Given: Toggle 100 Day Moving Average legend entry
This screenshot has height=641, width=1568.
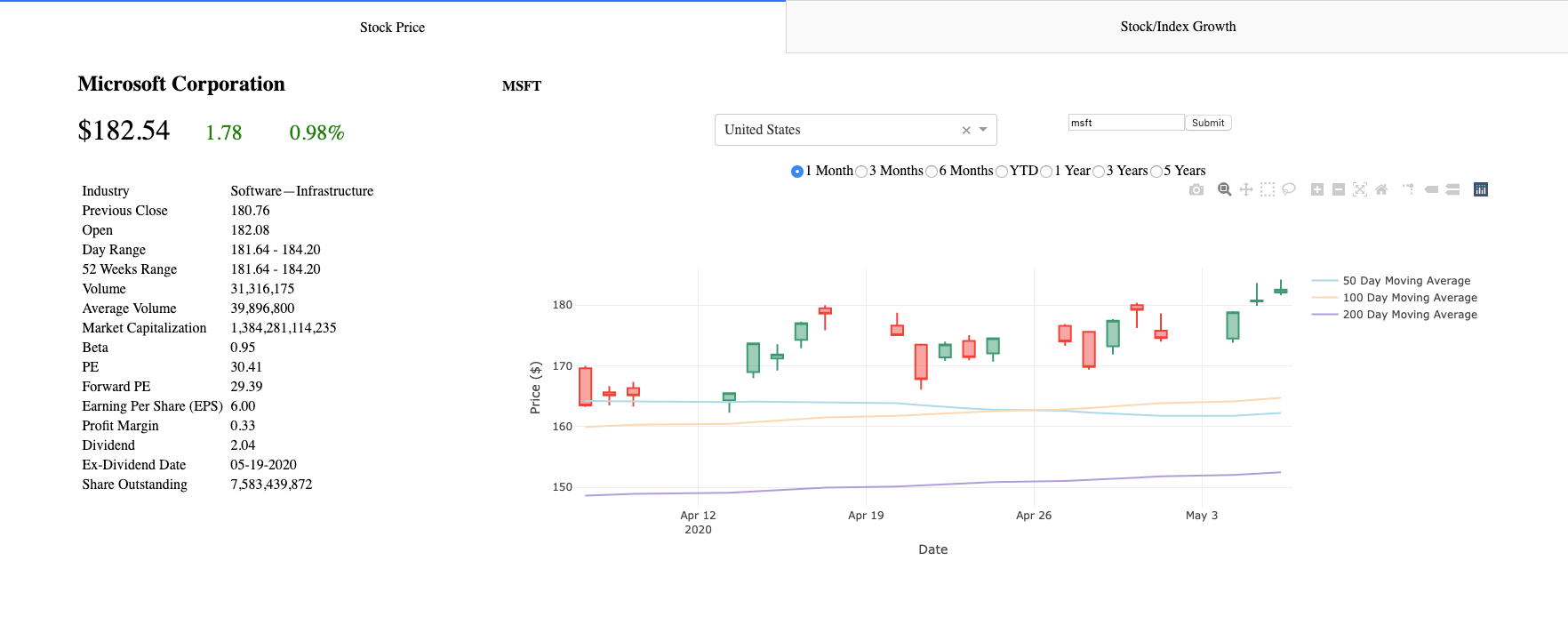Looking at the screenshot, I should pyautogui.click(x=1395, y=298).
